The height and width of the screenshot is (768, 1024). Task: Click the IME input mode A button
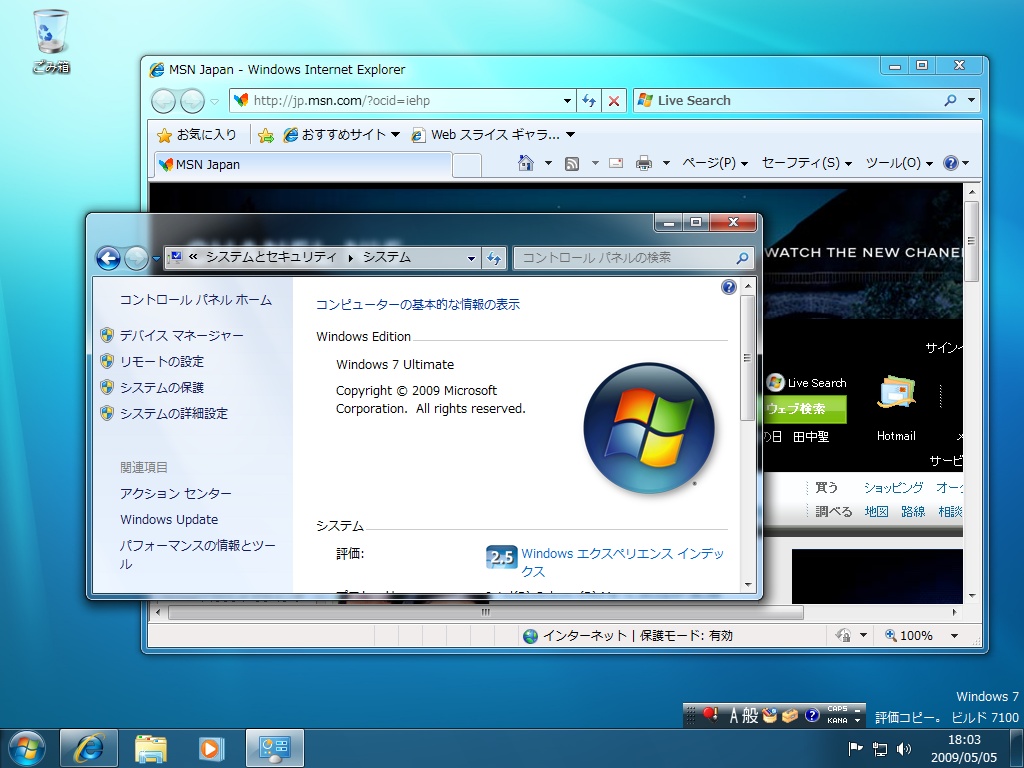[x=733, y=716]
